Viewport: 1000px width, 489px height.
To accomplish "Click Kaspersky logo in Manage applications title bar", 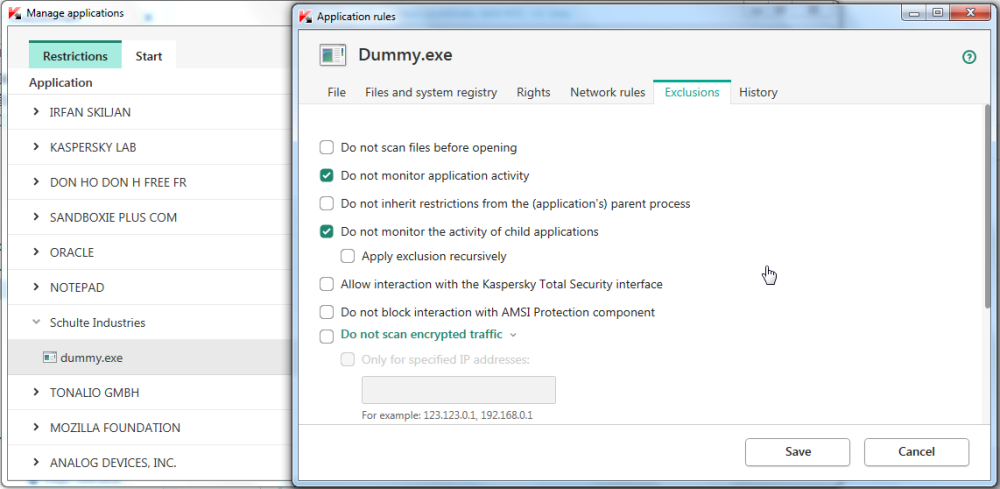I will point(13,13).
